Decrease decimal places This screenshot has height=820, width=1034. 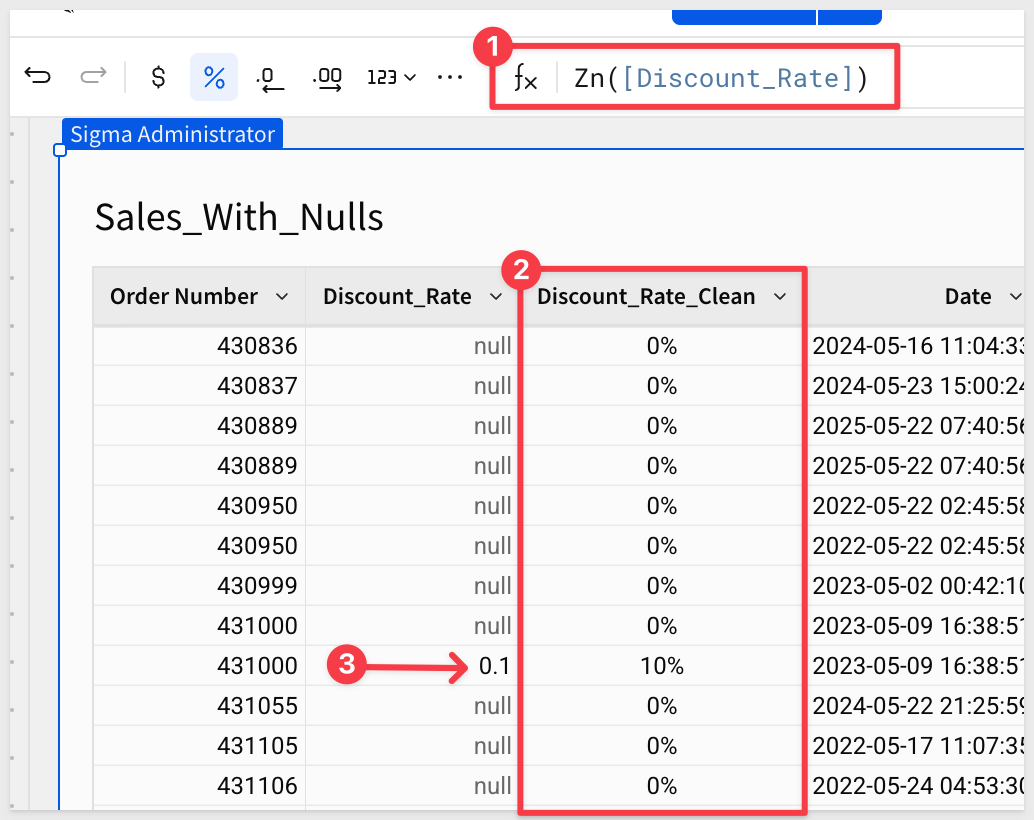270,78
